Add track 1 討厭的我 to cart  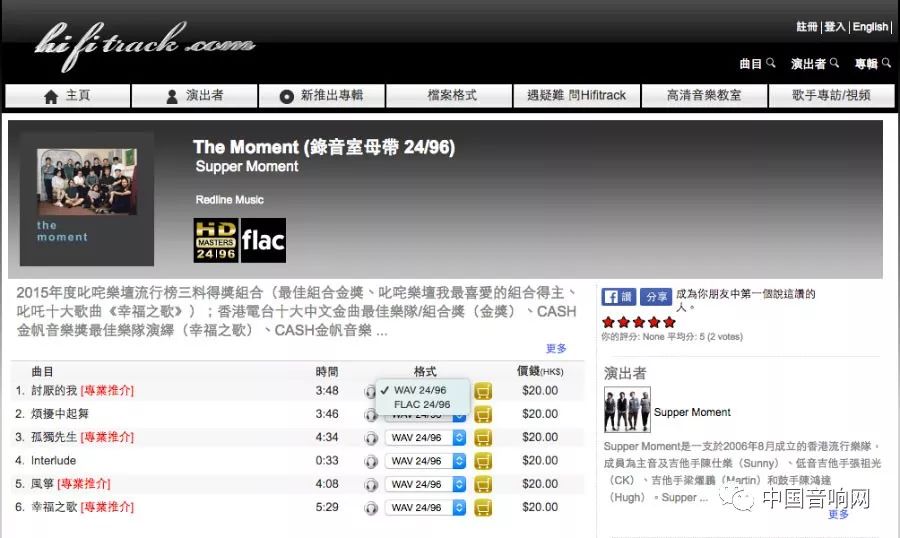[x=483, y=391]
